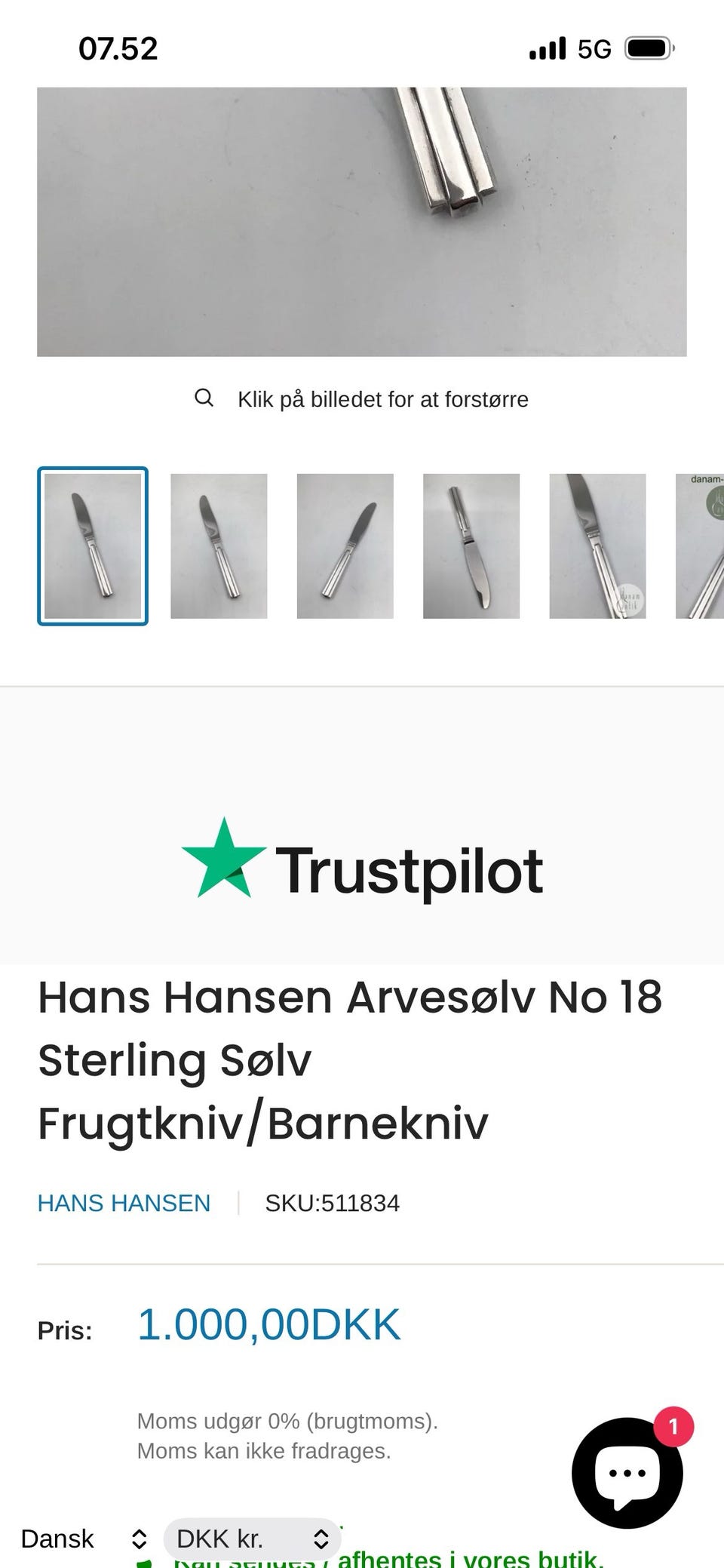Open the Dansk language dropdown

coord(84,1539)
